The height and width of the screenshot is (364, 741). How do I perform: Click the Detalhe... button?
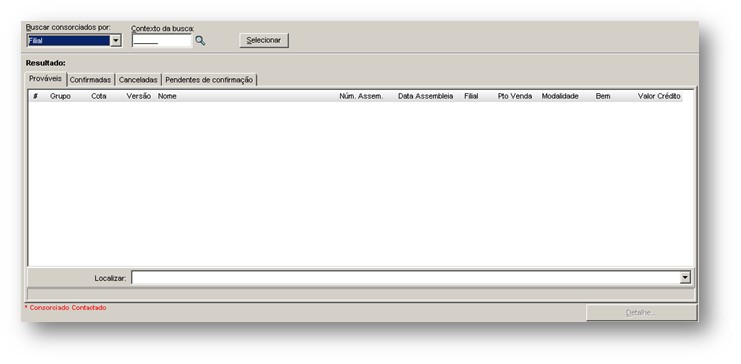[x=641, y=313]
